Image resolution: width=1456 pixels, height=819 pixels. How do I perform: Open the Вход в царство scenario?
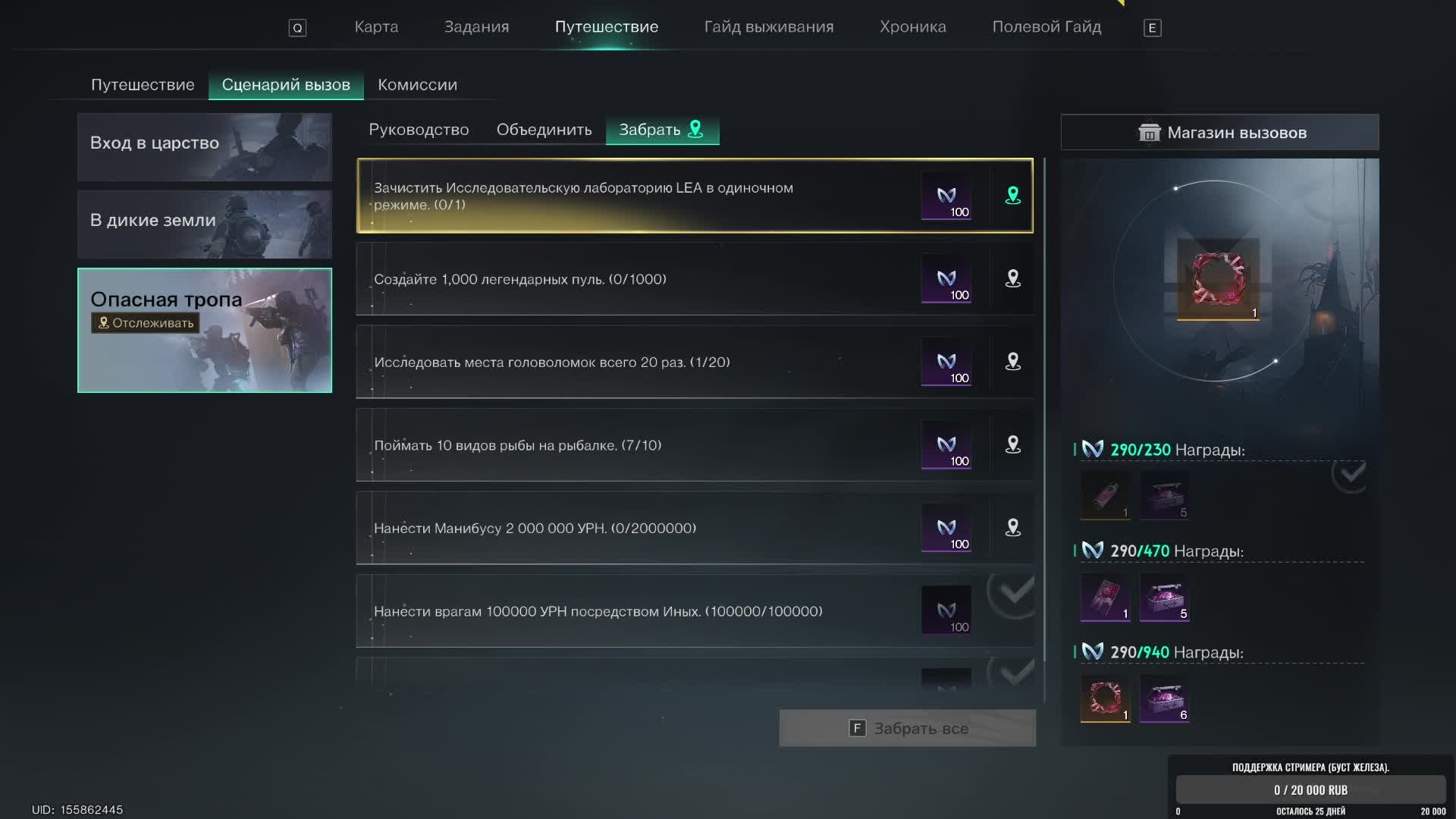click(x=205, y=147)
